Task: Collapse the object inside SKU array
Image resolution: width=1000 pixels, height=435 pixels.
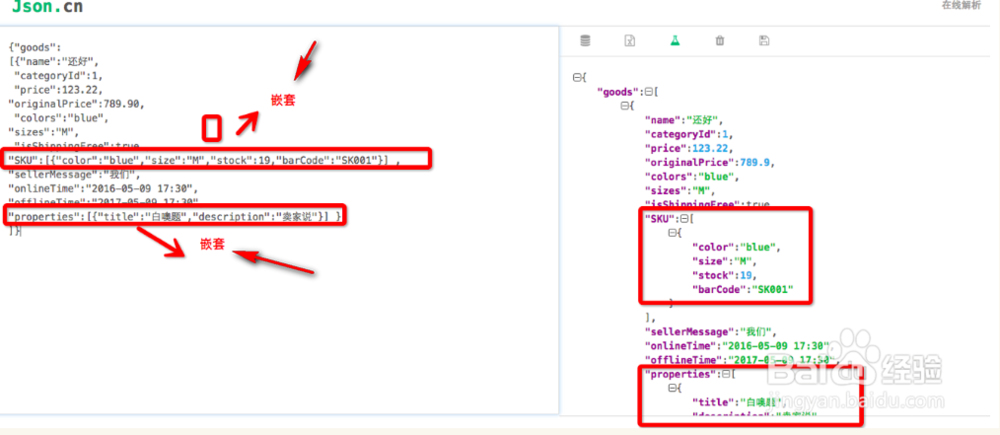Action: [672, 233]
